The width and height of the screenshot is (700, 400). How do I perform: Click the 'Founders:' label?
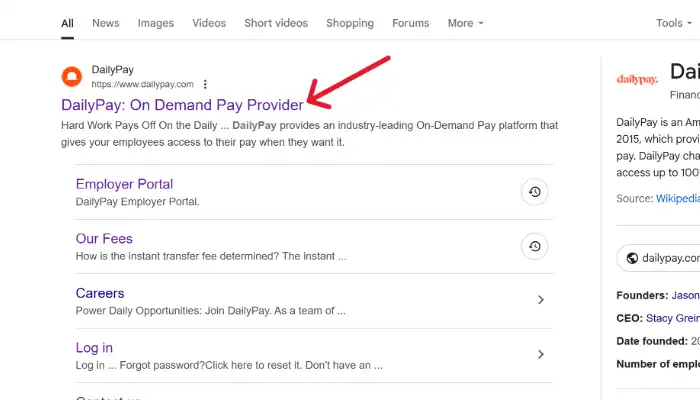(x=642, y=296)
